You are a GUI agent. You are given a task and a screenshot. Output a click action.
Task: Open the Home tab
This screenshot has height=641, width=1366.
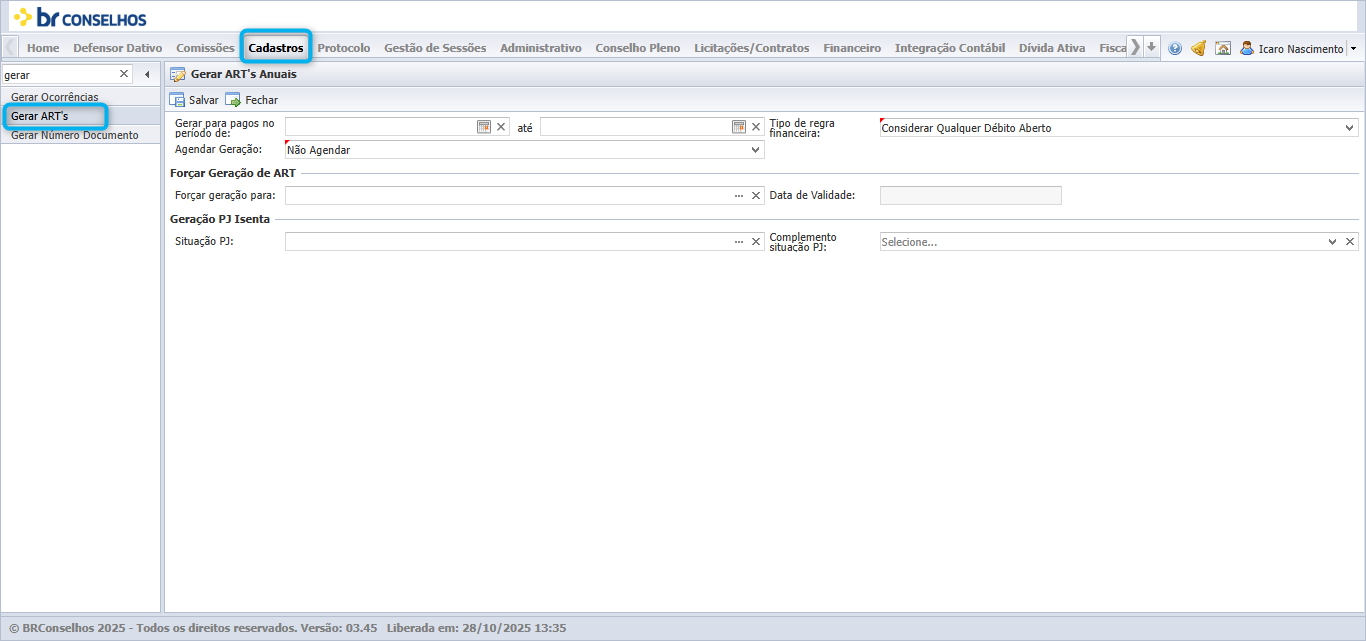[x=43, y=48]
